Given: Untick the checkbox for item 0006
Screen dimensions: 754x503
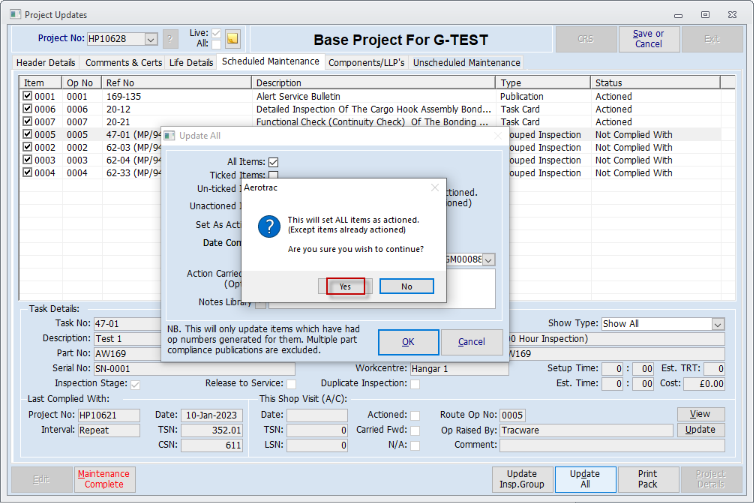Looking at the screenshot, I should pyautogui.click(x=27, y=109).
